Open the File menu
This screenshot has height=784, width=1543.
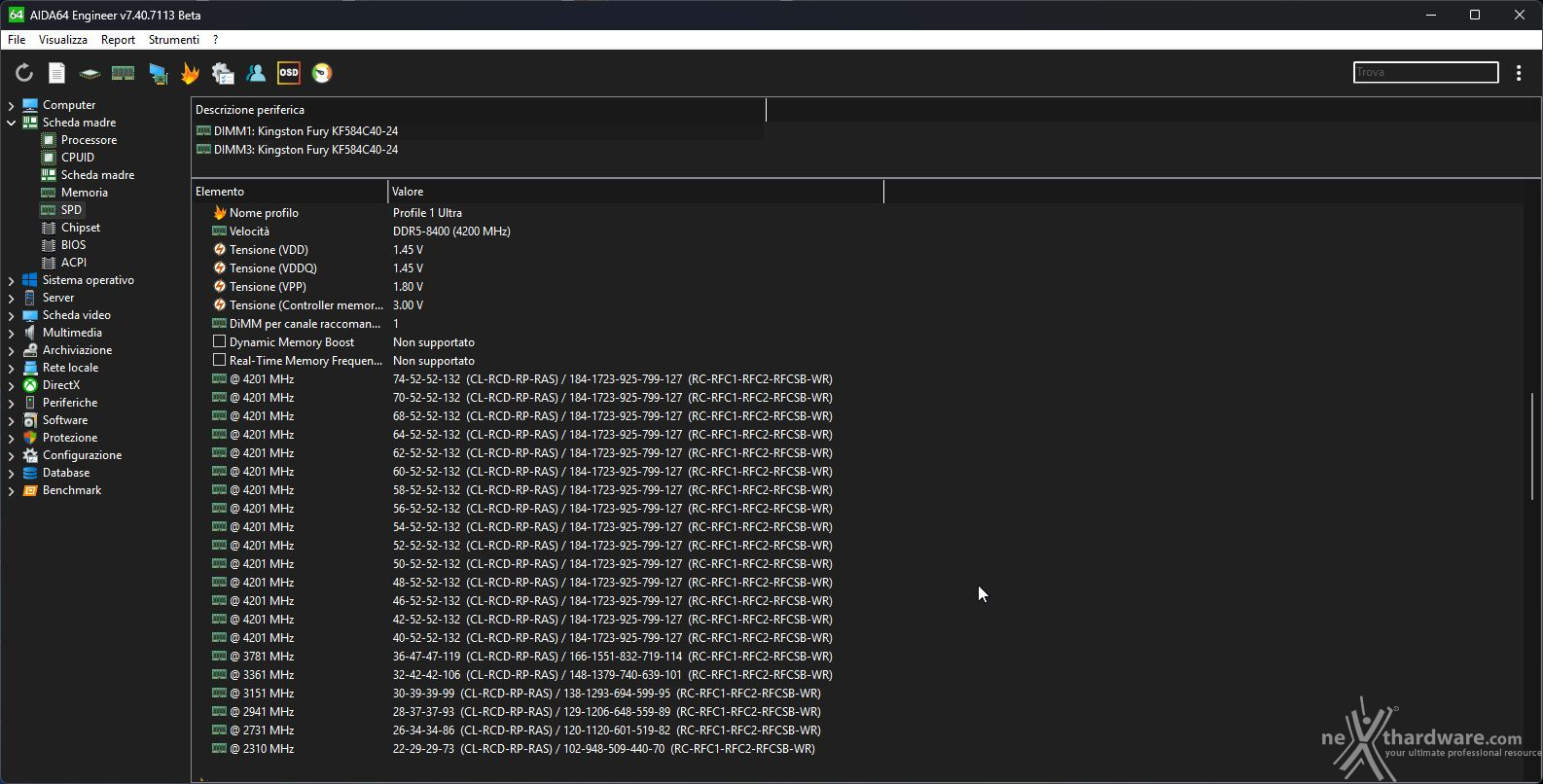click(x=17, y=40)
